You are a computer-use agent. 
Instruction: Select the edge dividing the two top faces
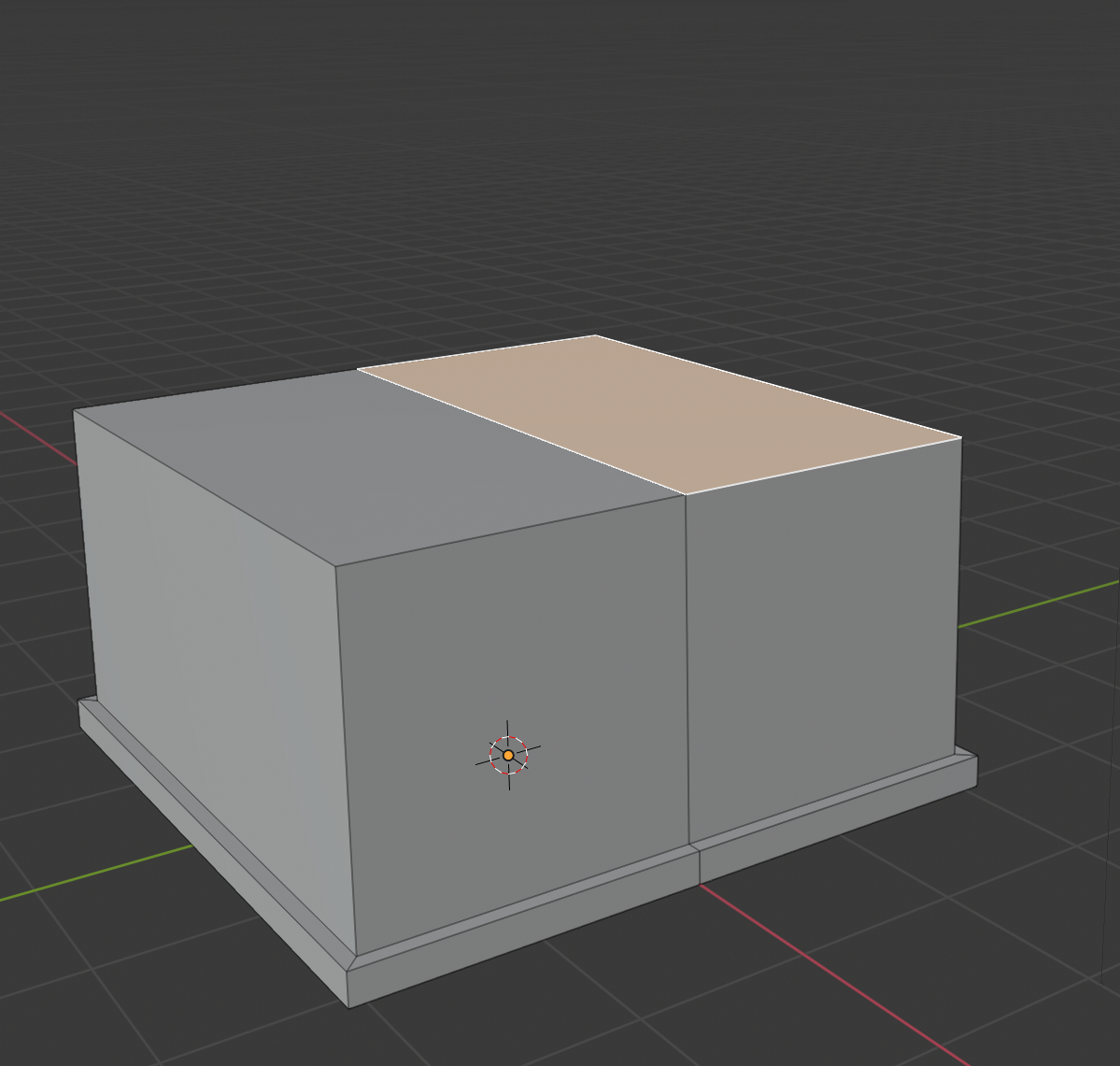520,432
